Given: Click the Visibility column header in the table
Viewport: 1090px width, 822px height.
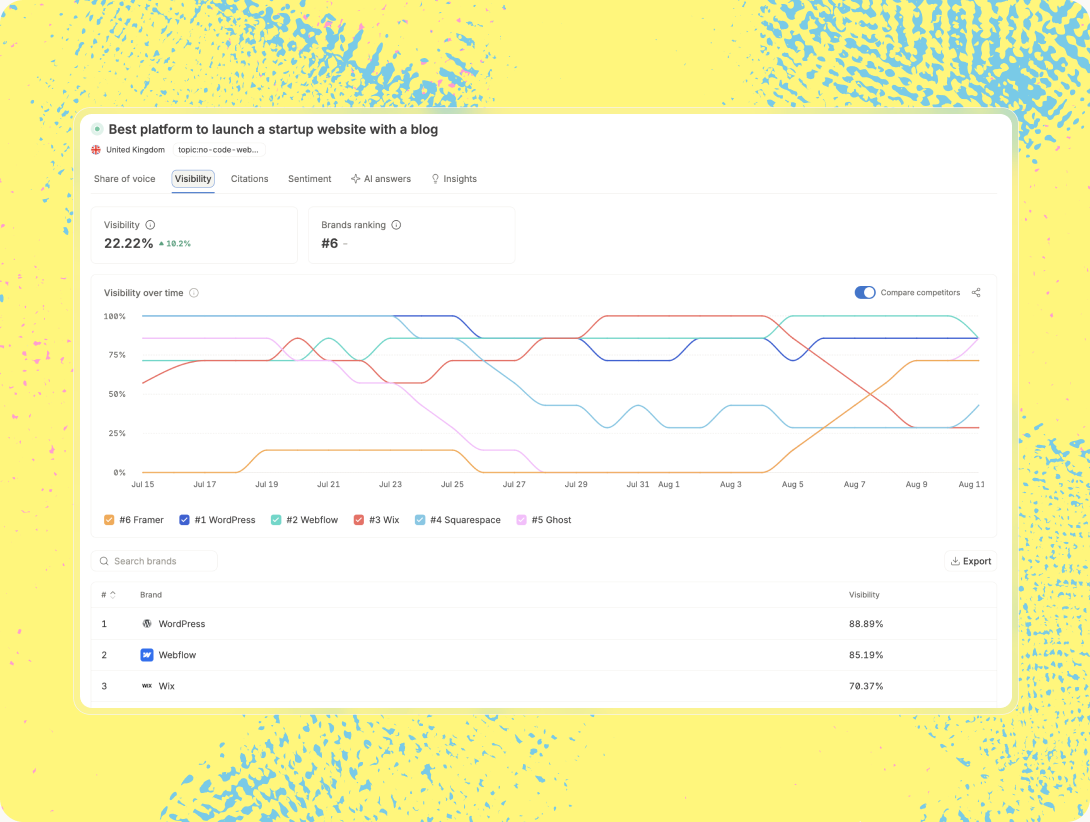Looking at the screenshot, I should coord(864,595).
